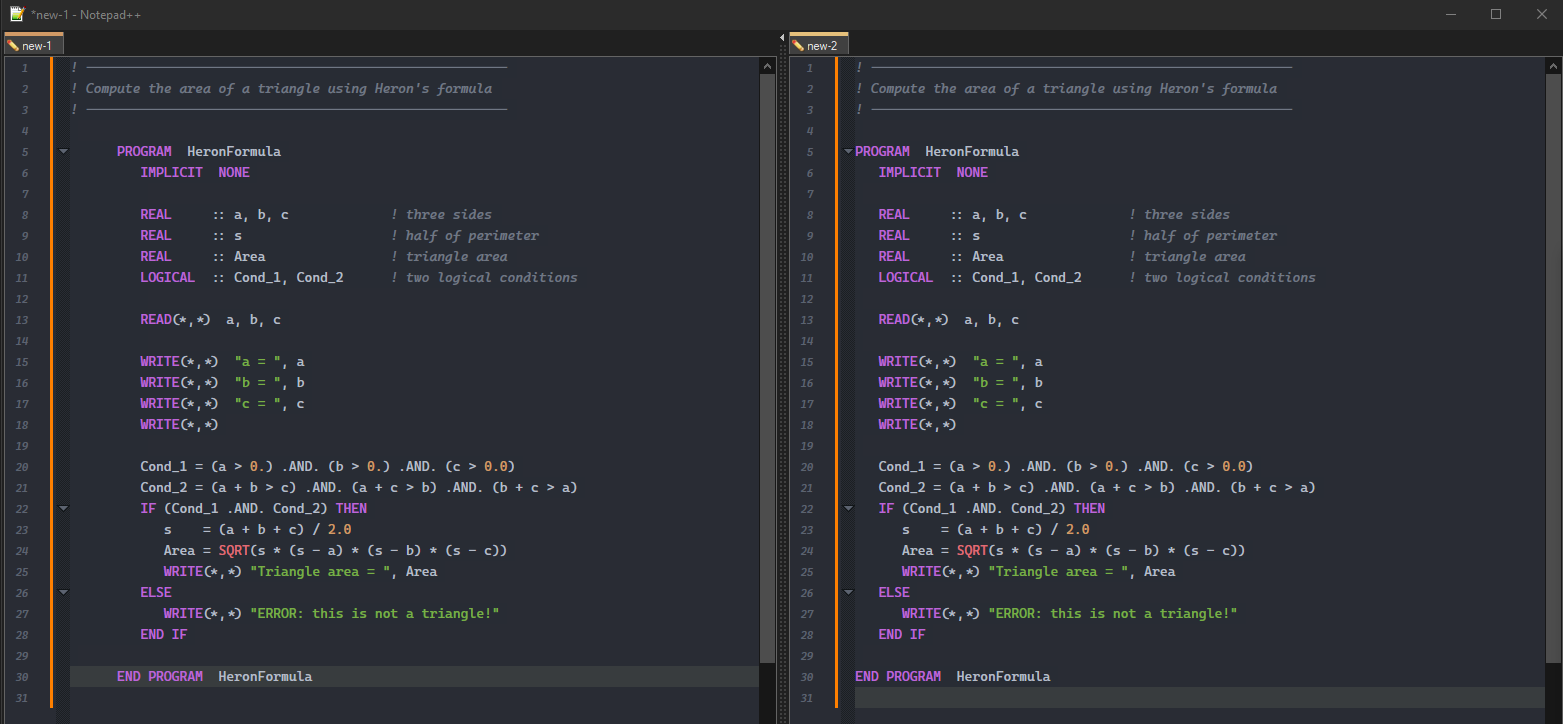Click "PROGRAM HeronFormula" on line 5 in new-1
Image resolution: width=1563 pixels, height=724 pixels.
[x=199, y=152]
